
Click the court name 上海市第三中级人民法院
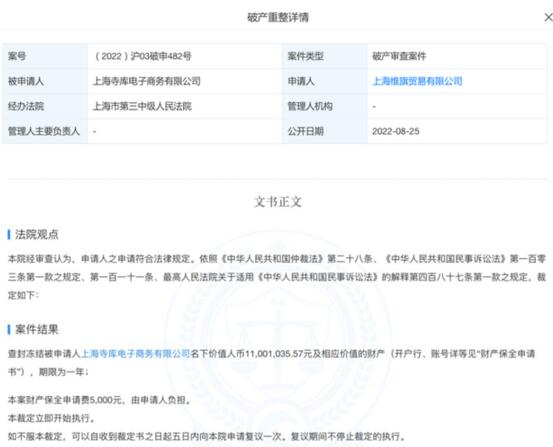142,106
